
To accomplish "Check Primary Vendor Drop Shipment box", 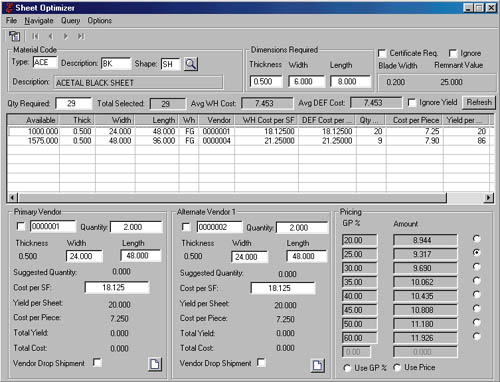I will 97,362.
